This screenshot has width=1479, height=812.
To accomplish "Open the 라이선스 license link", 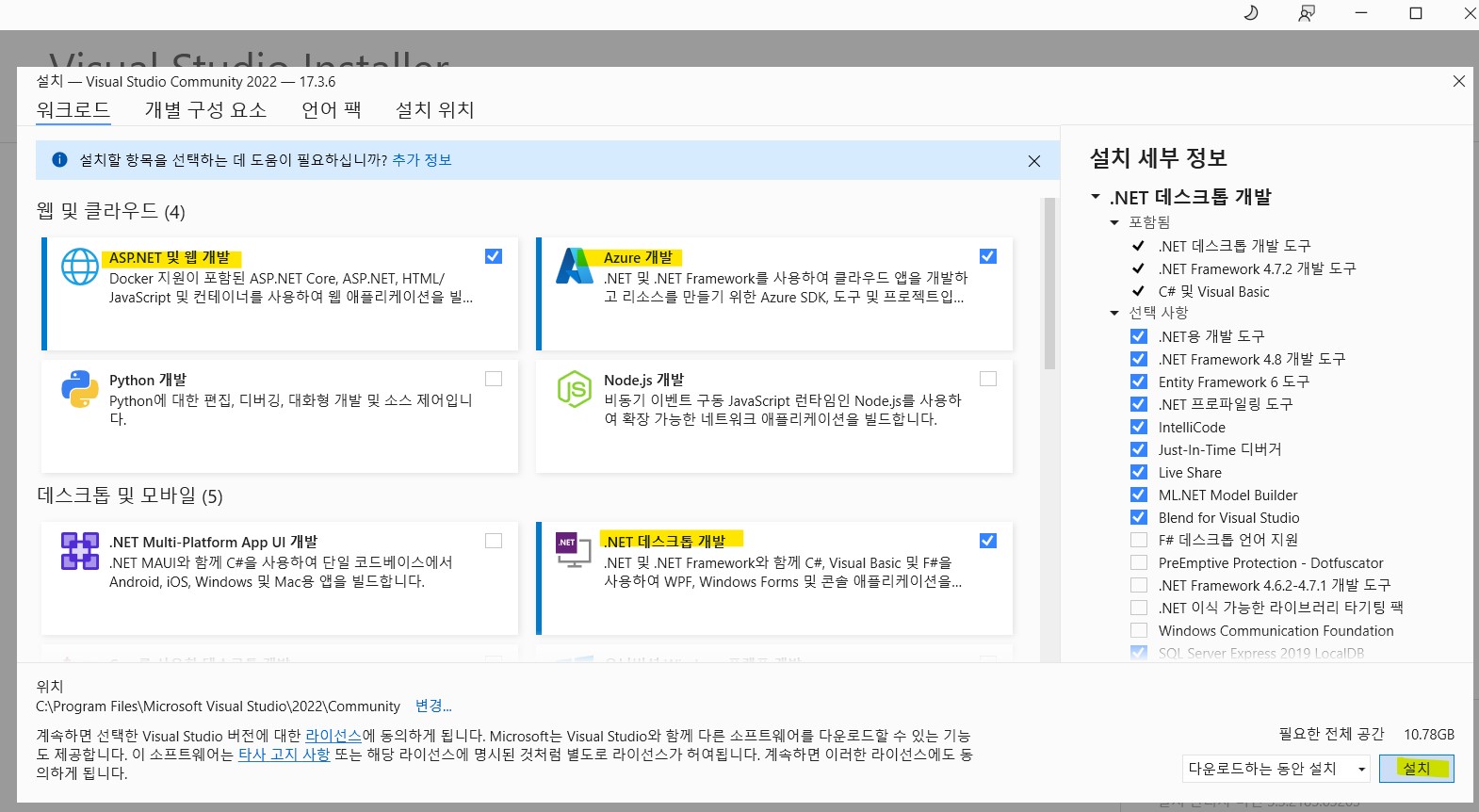I will 333,736.
